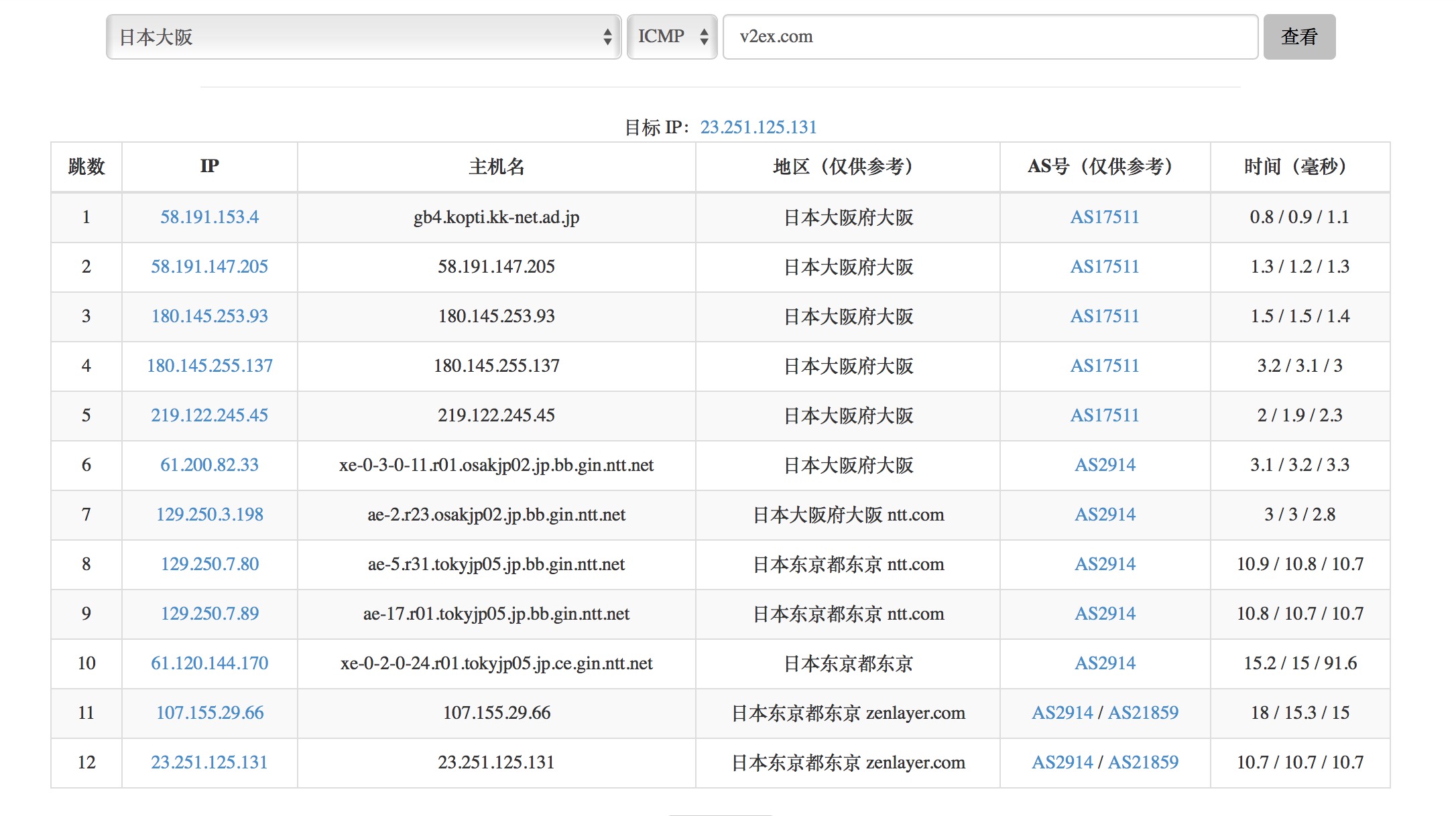Click IP link 129.250.7.89

pyautogui.click(x=209, y=614)
